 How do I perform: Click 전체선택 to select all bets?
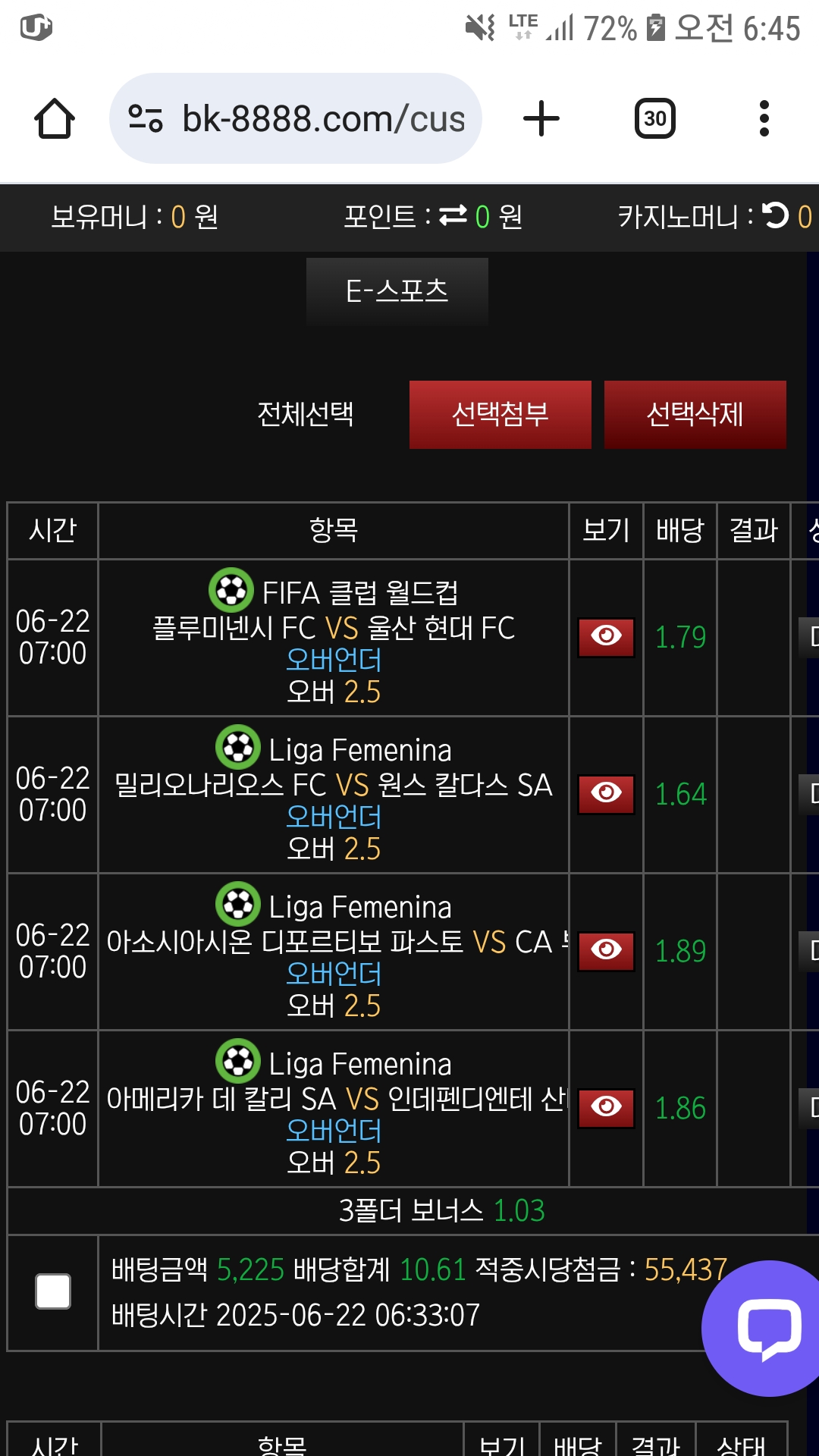(x=306, y=414)
